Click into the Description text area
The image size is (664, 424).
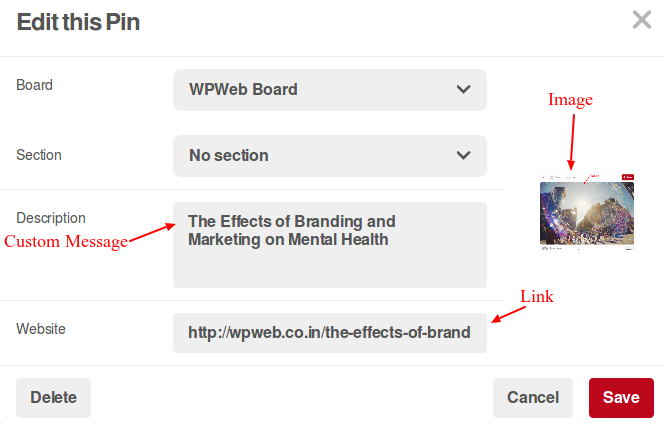tap(329, 260)
